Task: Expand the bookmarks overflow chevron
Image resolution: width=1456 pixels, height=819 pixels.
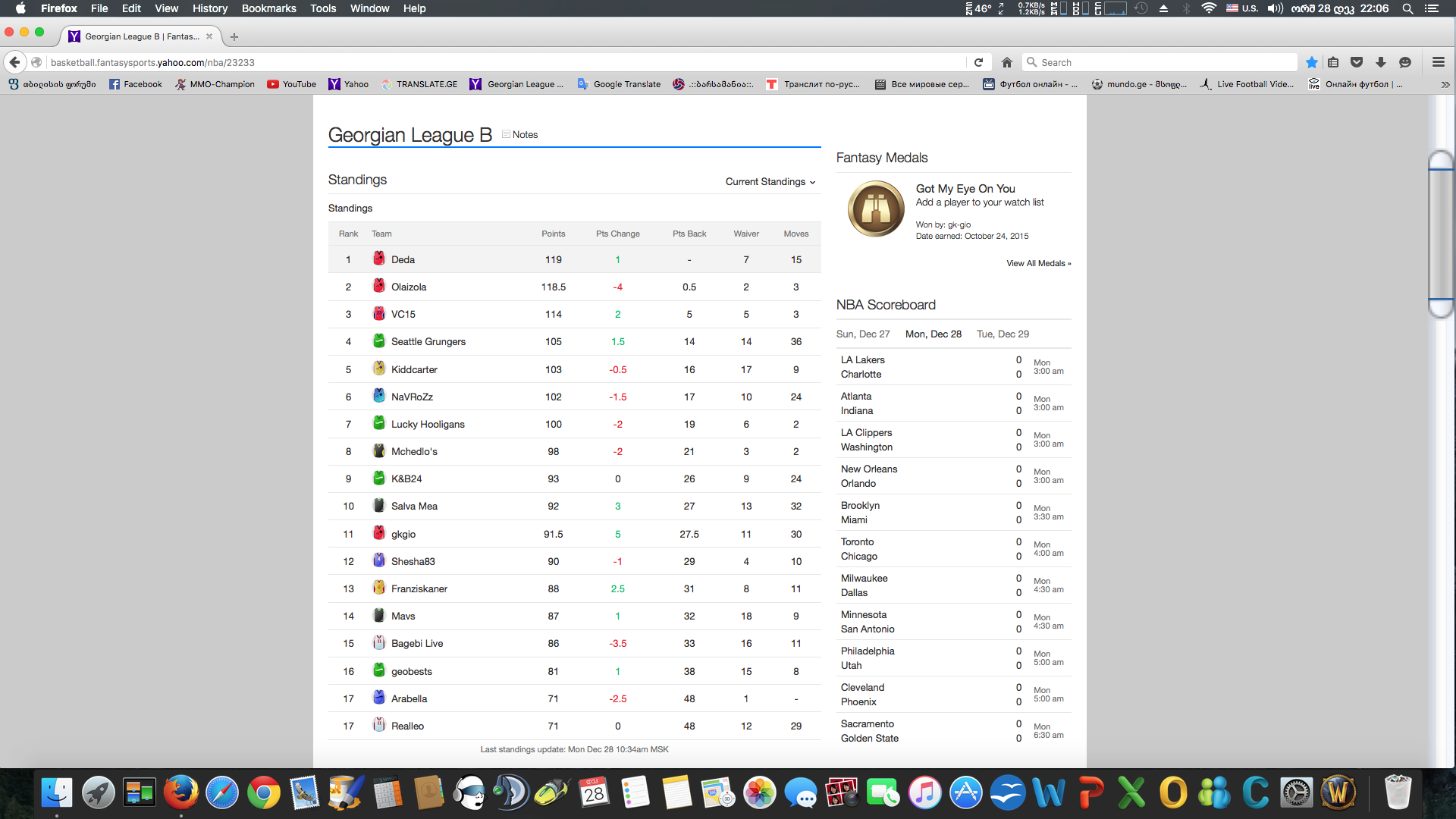Action: (1446, 84)
